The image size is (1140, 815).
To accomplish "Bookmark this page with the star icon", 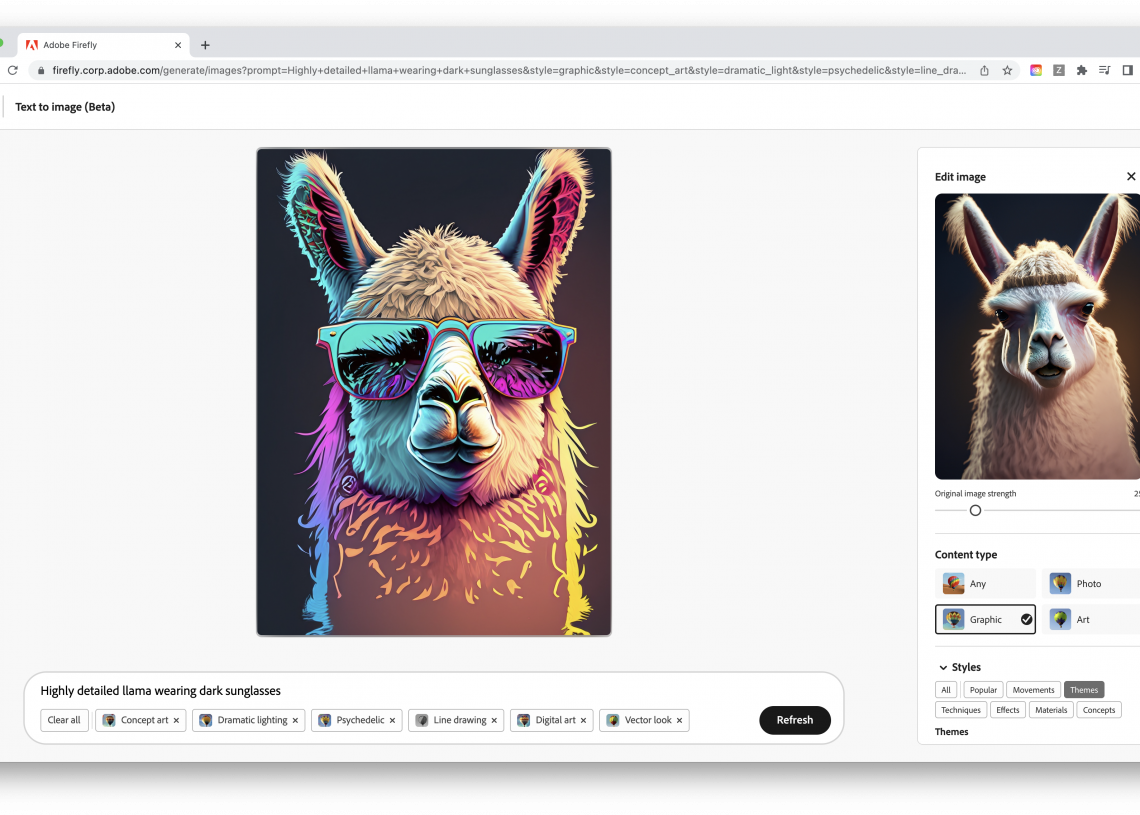I will click(1007, 71).
